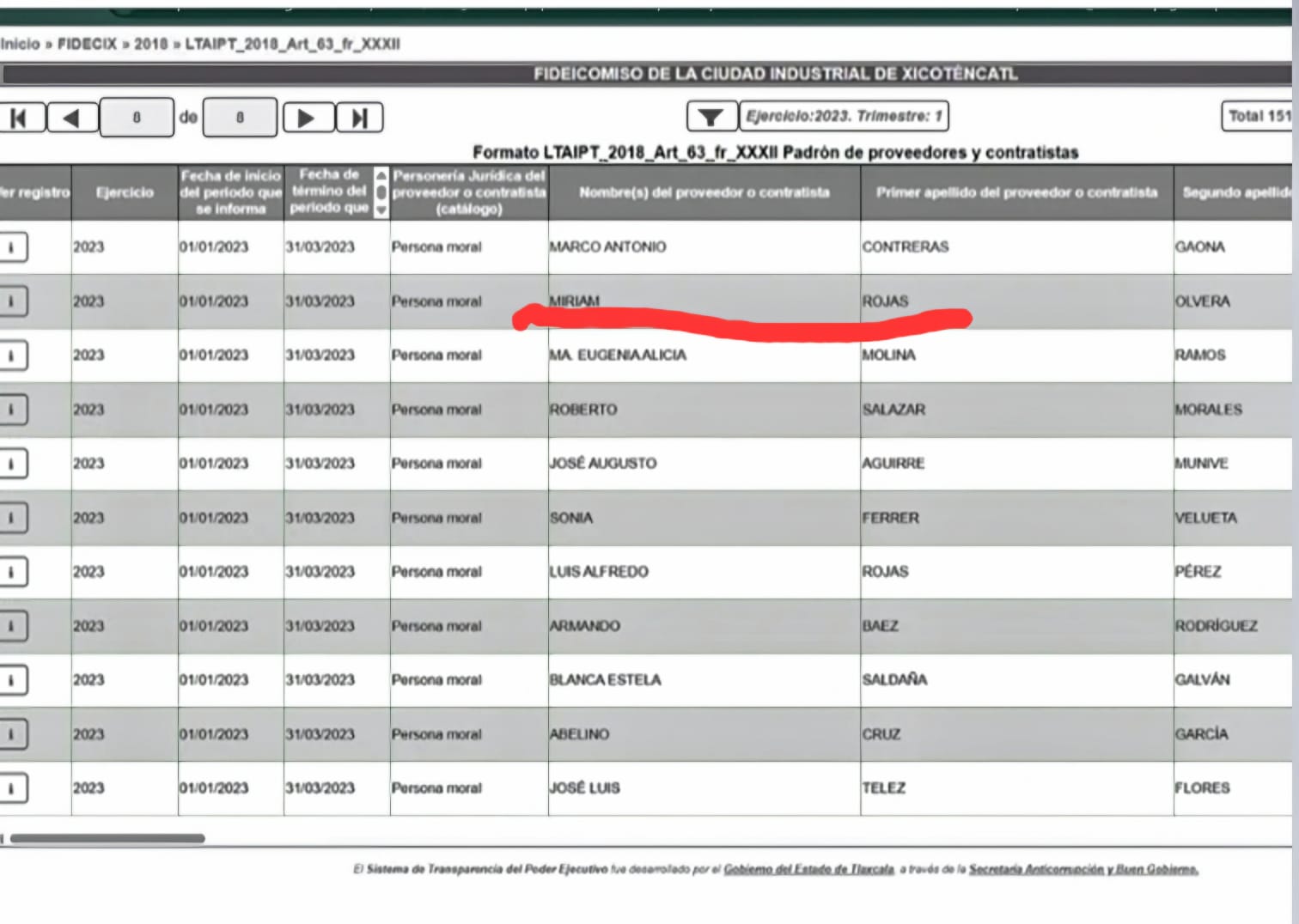Open info for JOSÉ LUIS TELEZ row
The height and width of the screenshot is (924, 1299).
pos(12,788)
